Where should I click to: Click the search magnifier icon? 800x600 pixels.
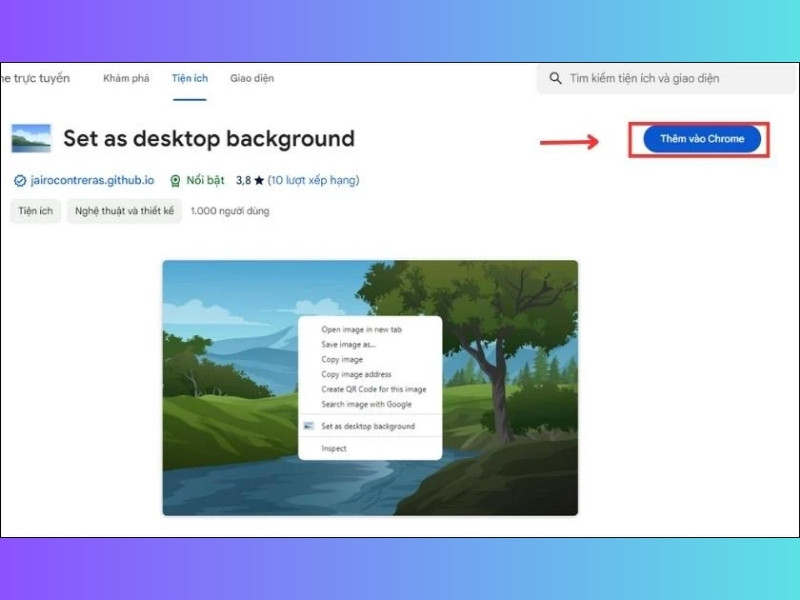[x=555, y=78]
